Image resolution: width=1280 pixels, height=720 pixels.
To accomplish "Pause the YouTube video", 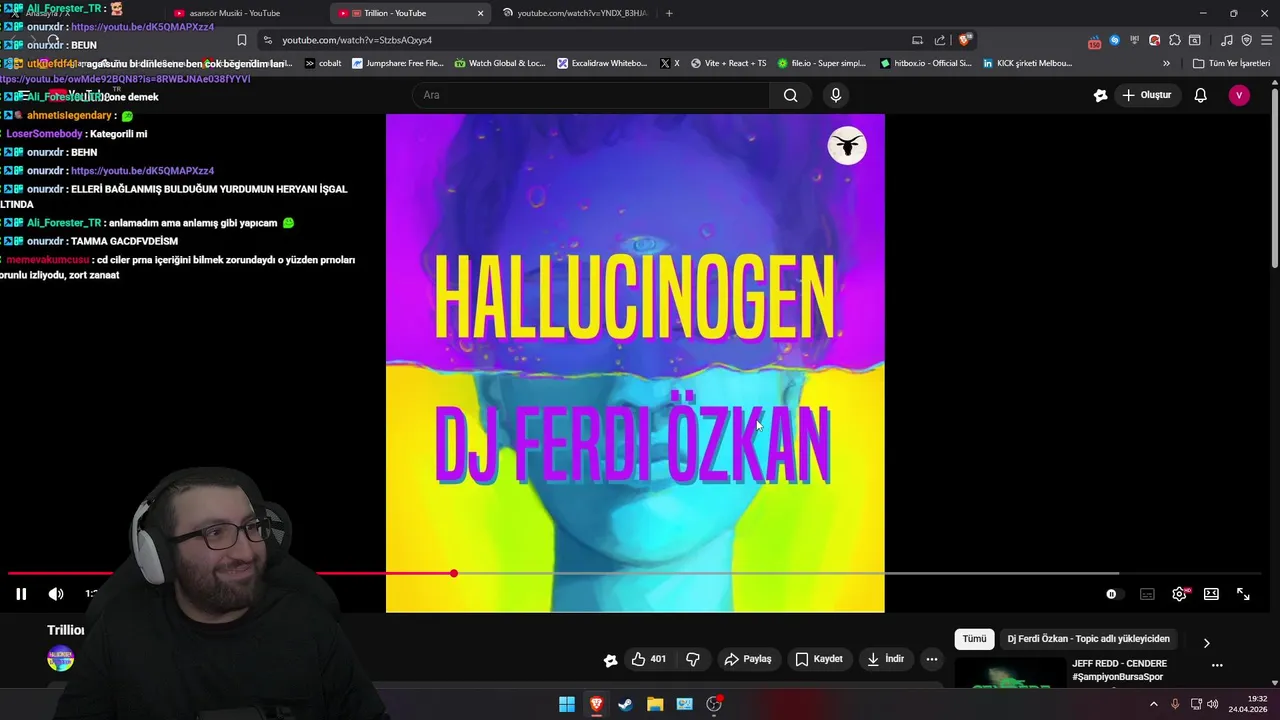I will pyautogui.click(x=21, y=594).
